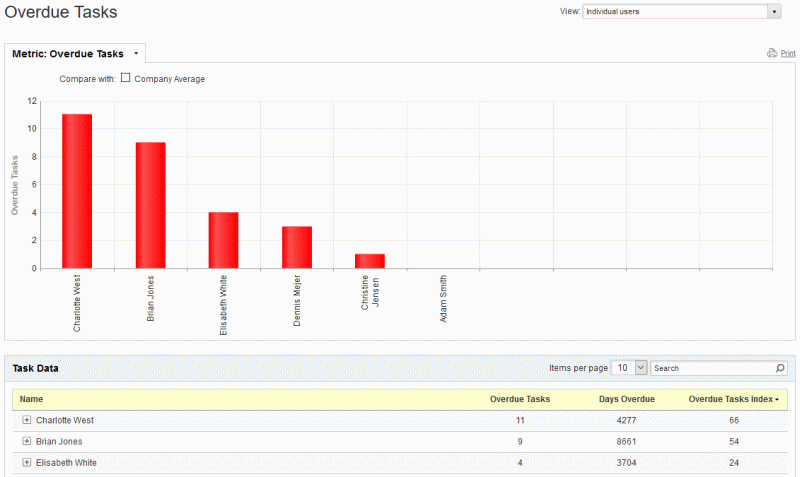Click the Overdue Tasks Index value 54
The width and height of the screenshot is (800, 477).
pos(734,441)
